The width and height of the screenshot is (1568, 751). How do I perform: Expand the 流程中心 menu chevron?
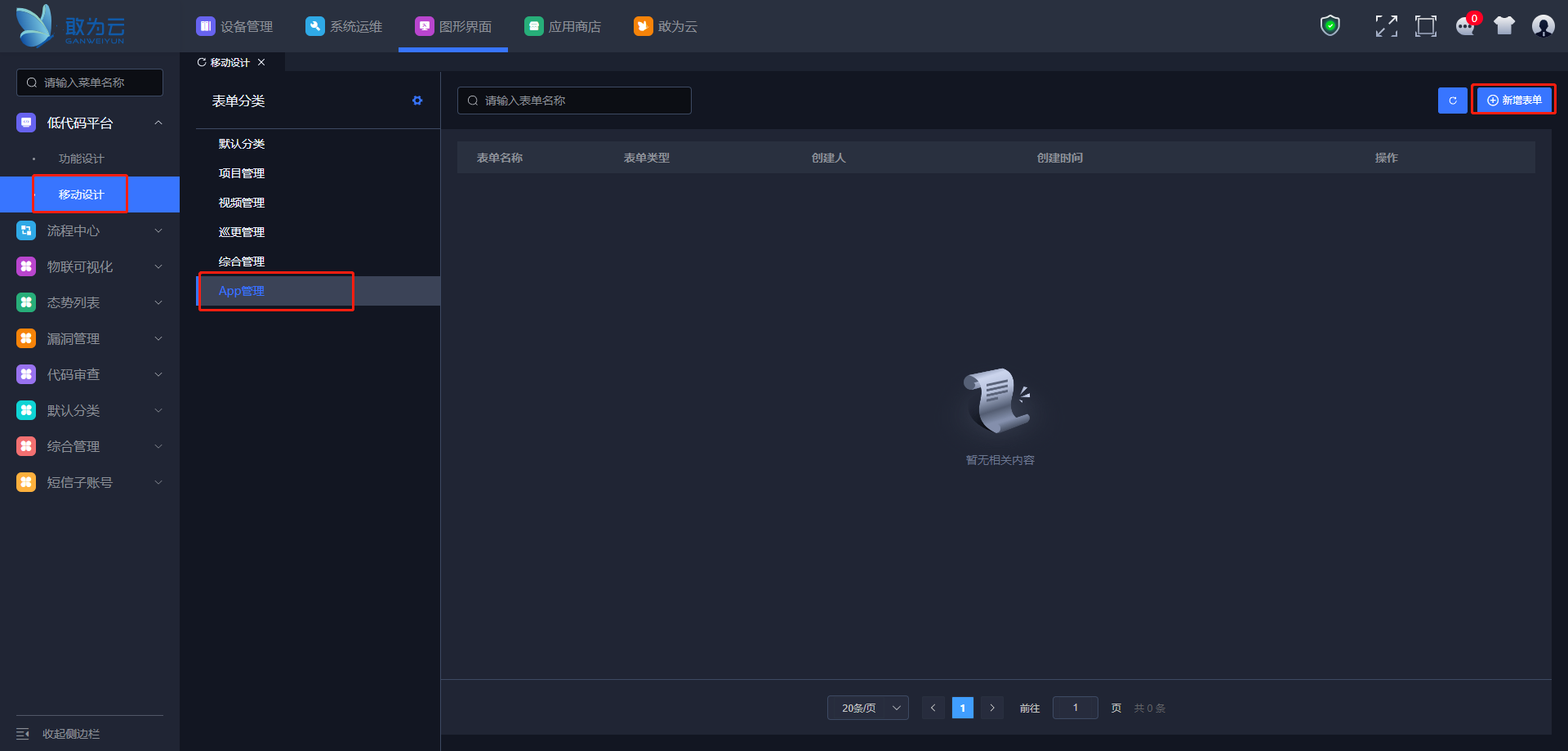click(158, 230)
